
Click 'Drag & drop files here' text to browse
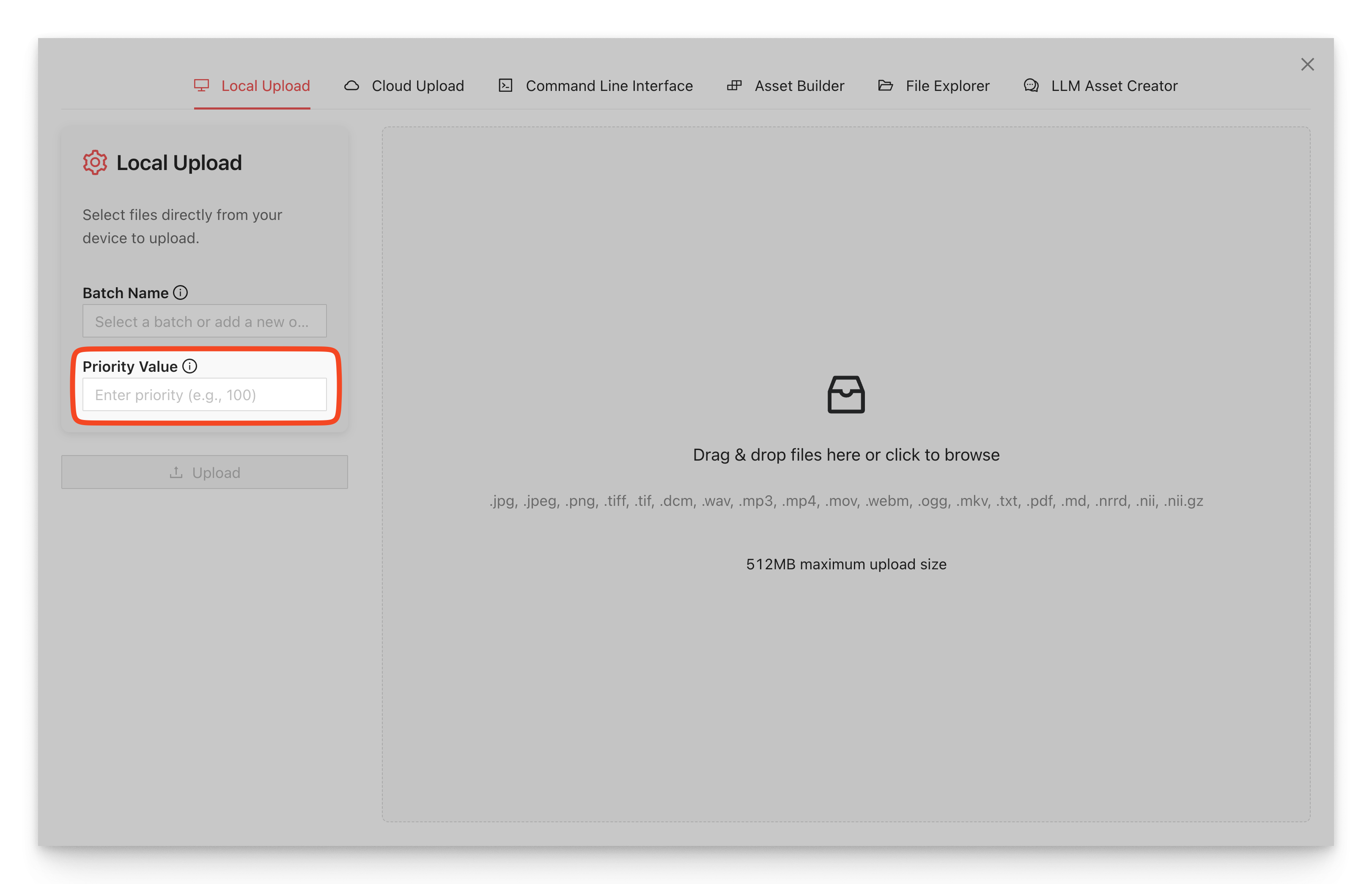[846, 455]
